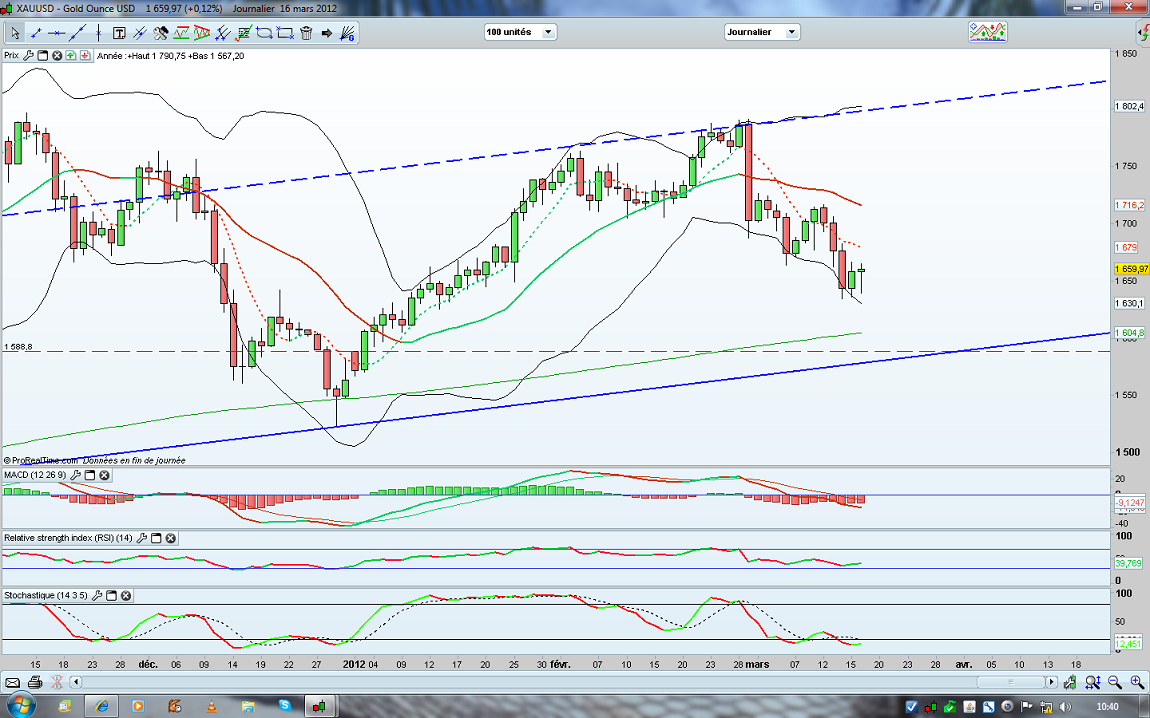1150x718 pixels.
Task: Activate the text annotation tool
Action: coord(119,33)
